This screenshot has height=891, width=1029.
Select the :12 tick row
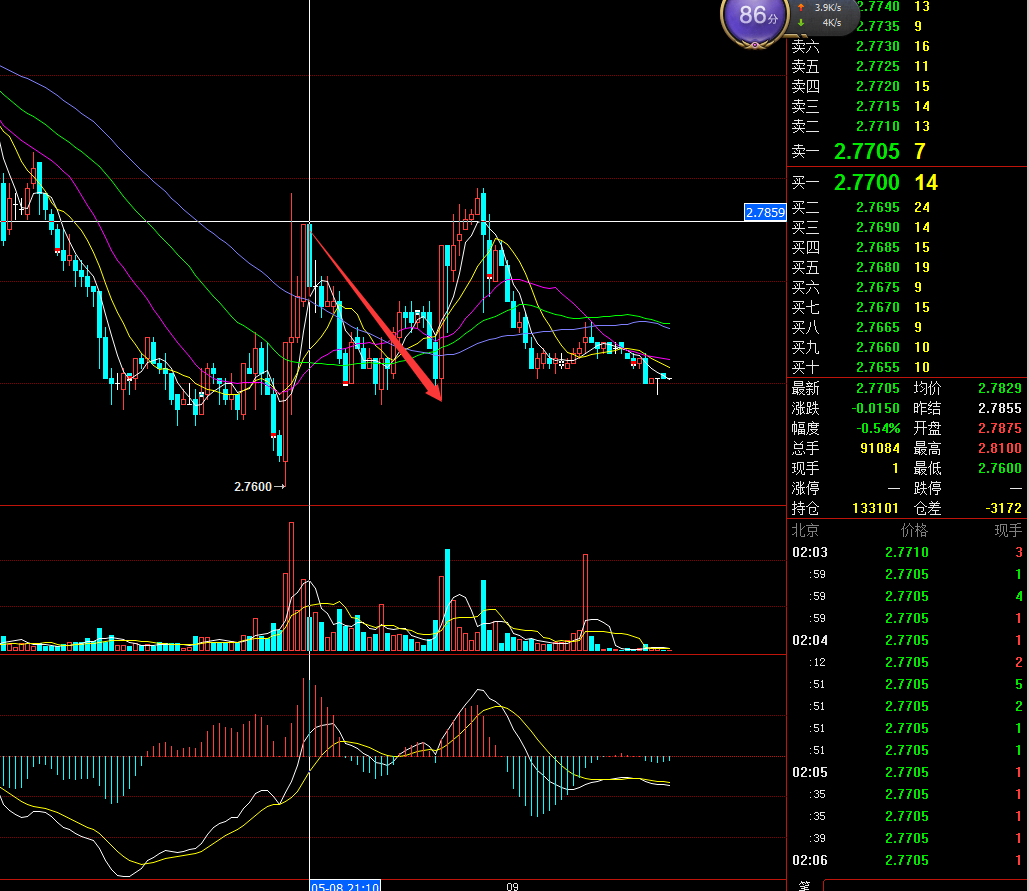(x=907, y=663)
